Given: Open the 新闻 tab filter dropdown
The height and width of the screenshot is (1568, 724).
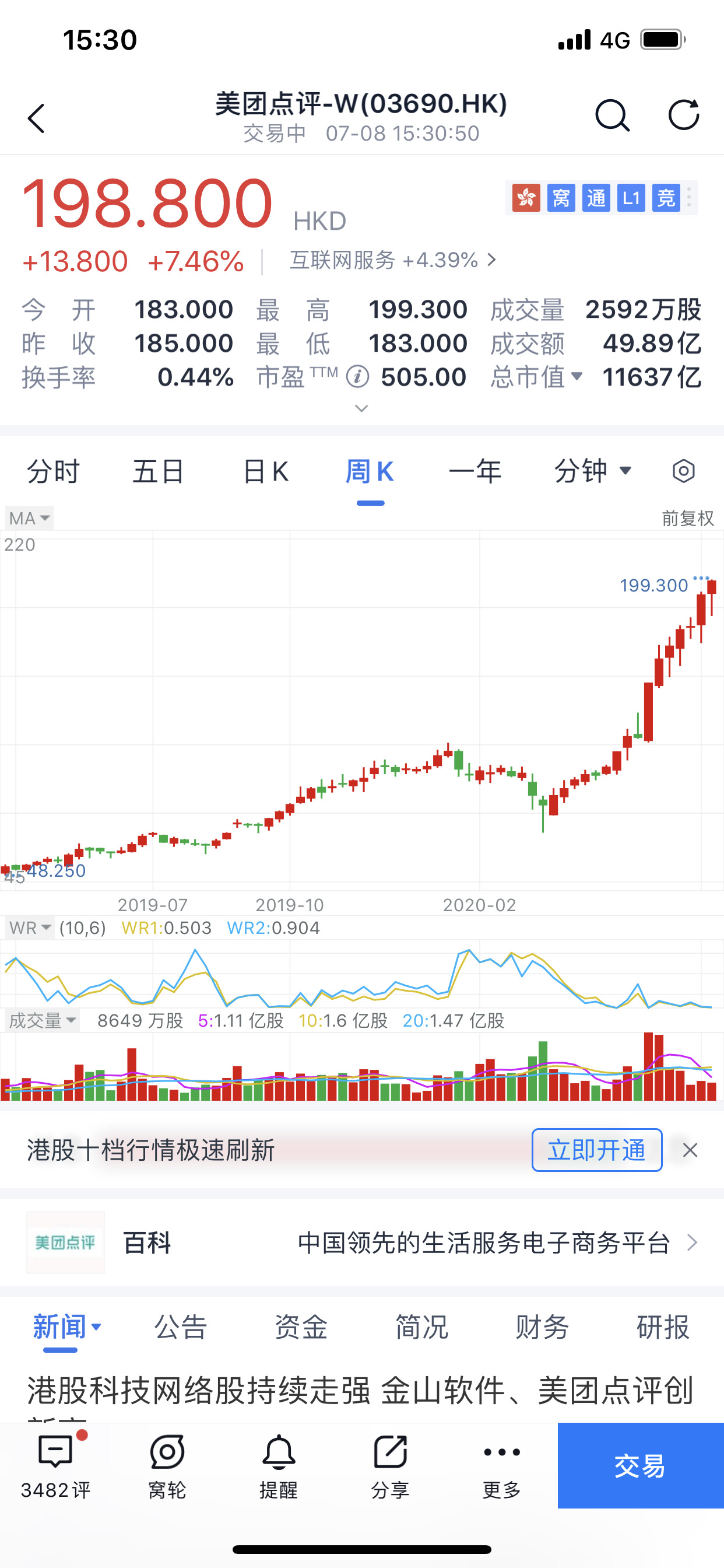Looking at the screenshot, I should pos(96,1326).
